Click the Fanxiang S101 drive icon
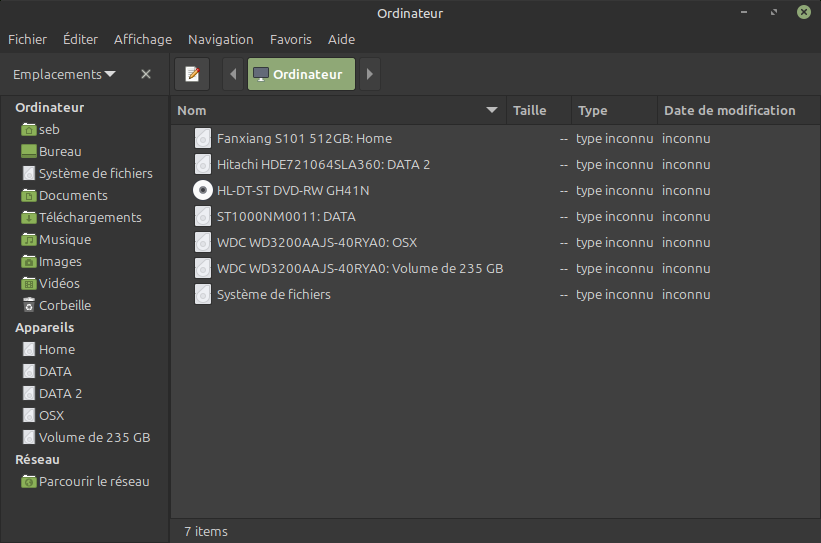Viewport: 821px width, 543px height. click(x=202, y=138)
